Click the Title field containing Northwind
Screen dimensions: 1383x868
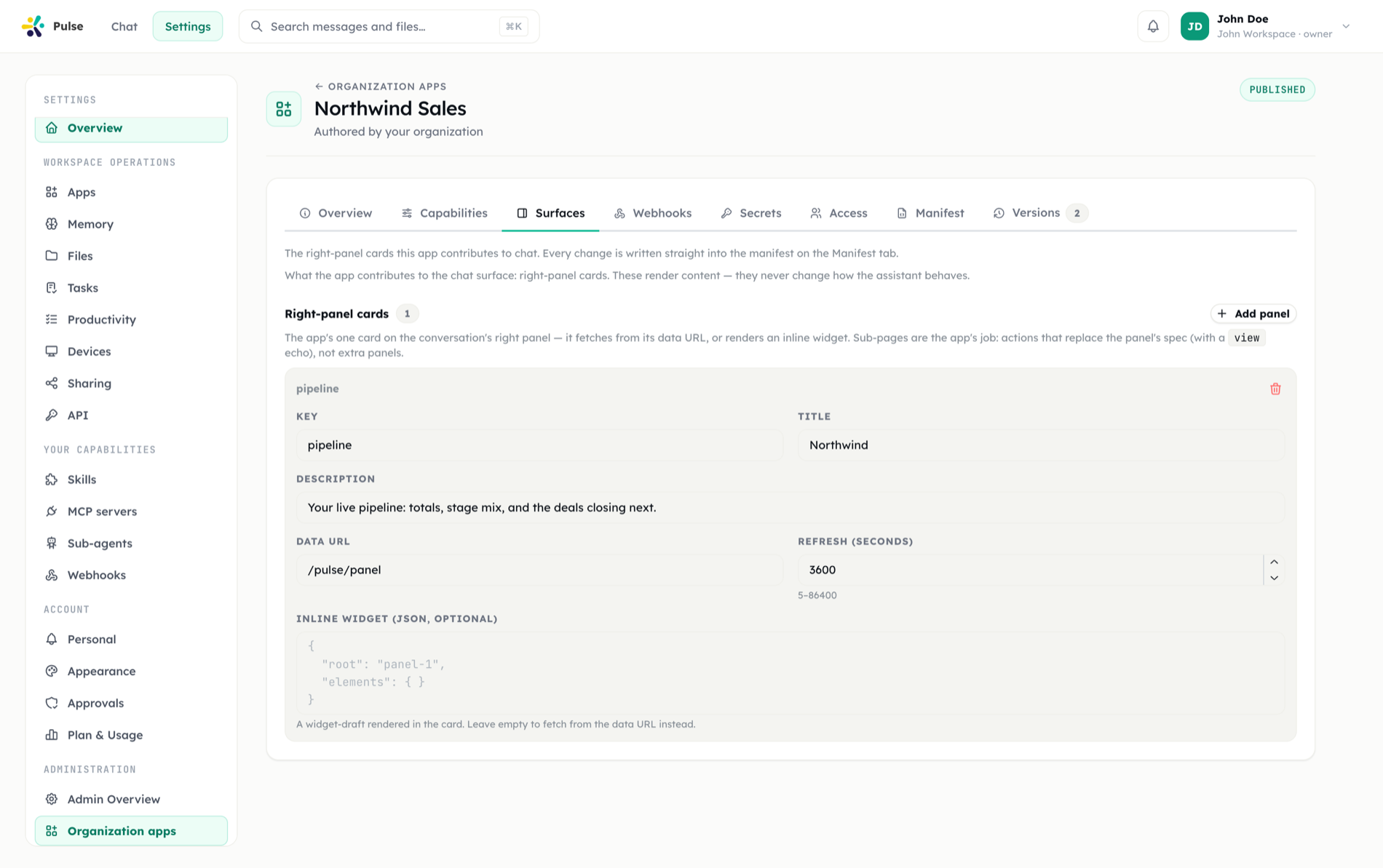pyautogui.click(x=1041, y=445)
